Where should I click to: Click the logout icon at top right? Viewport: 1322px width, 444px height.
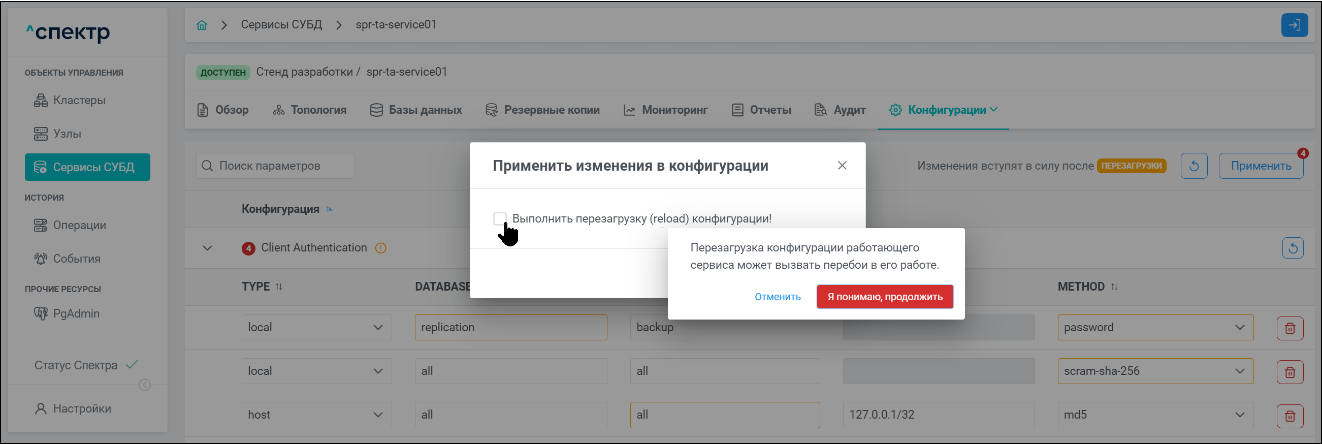click(x=1294, y=25)
